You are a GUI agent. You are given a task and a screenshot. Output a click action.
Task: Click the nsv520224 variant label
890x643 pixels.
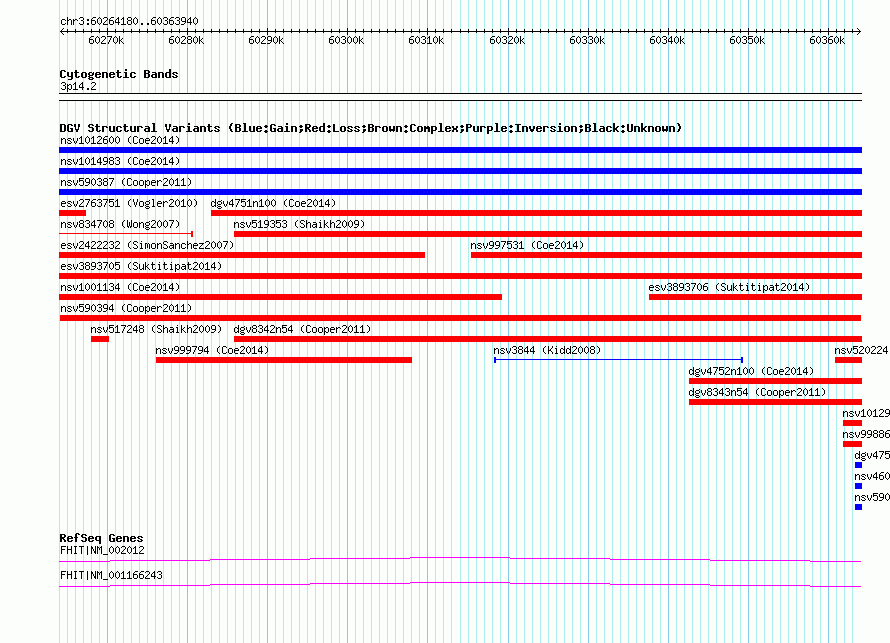[x=861, y=350]
